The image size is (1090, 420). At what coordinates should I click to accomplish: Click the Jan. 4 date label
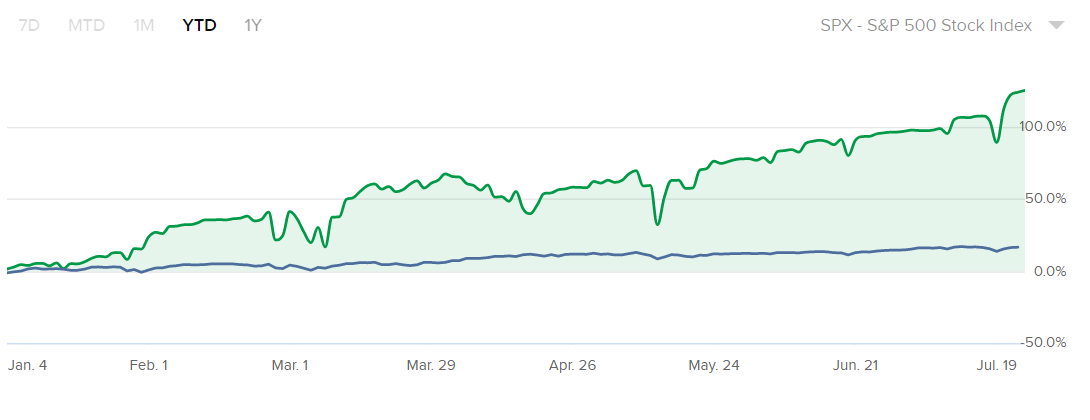click(27, 366)
